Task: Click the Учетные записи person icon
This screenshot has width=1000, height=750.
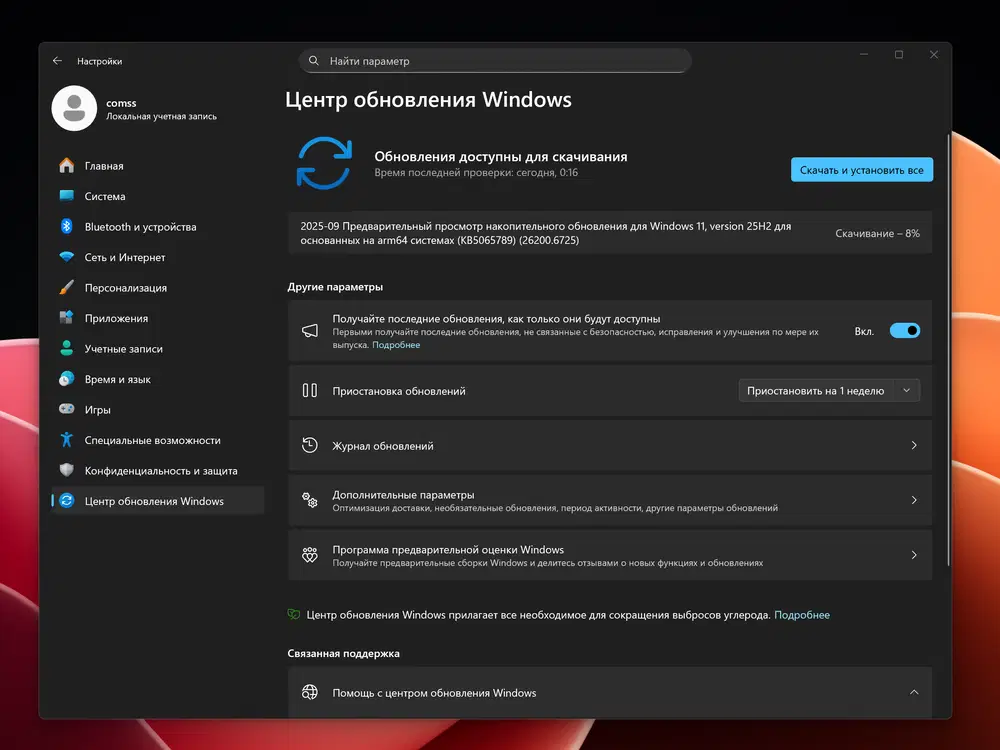Action: 66,348
